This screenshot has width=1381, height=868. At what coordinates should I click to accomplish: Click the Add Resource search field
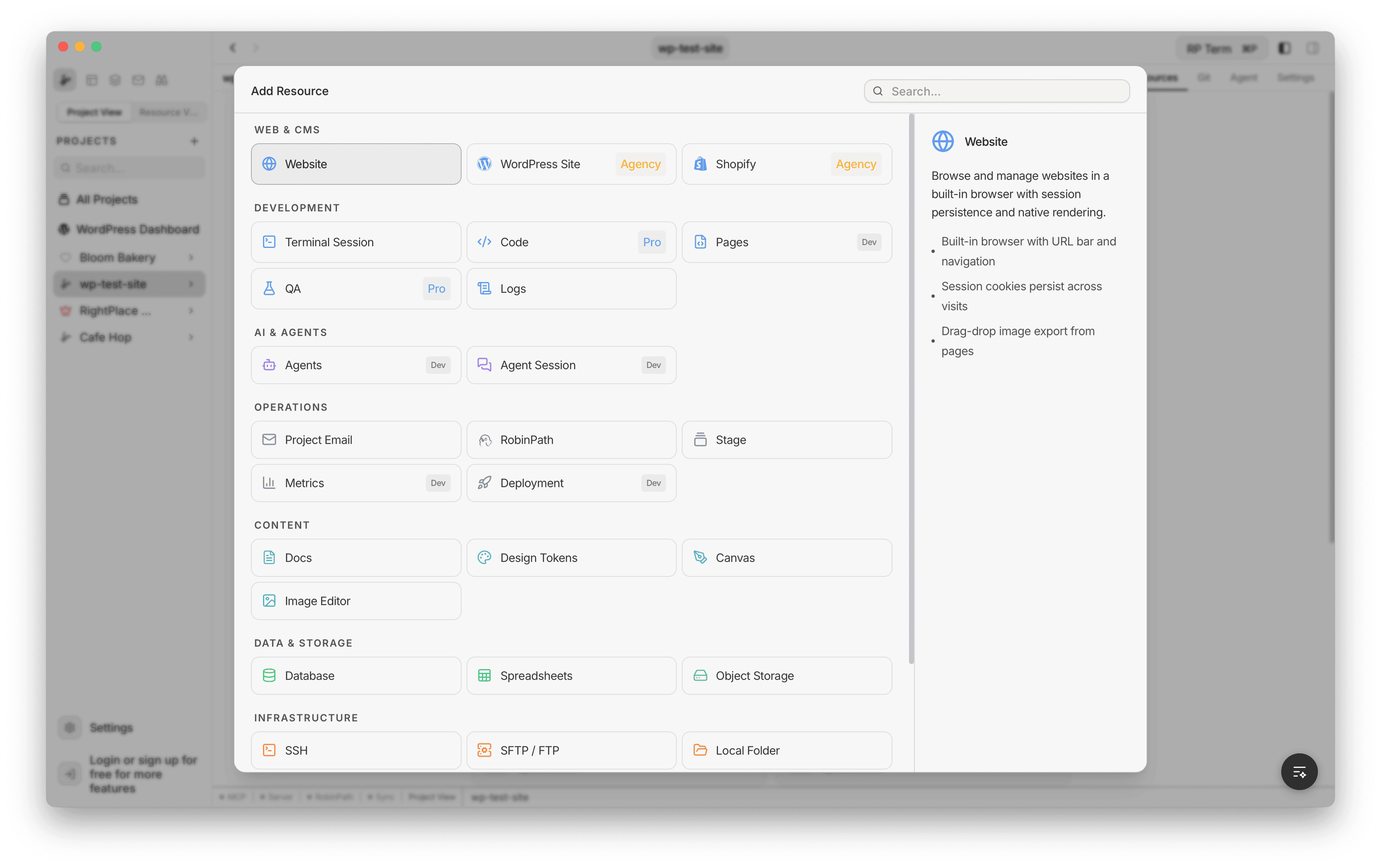[996, 91]
